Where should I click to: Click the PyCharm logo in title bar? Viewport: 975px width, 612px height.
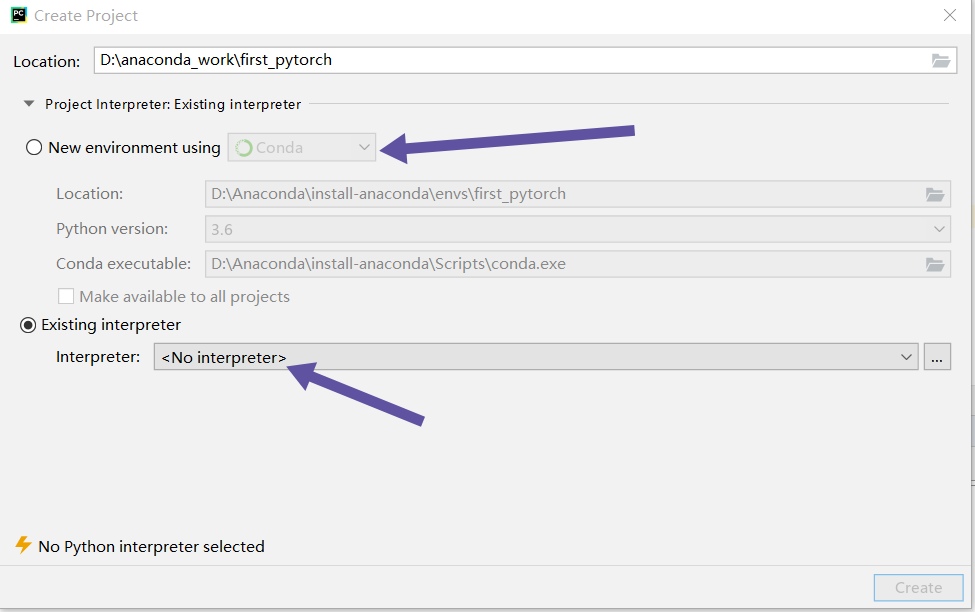(x=19, y=15)
